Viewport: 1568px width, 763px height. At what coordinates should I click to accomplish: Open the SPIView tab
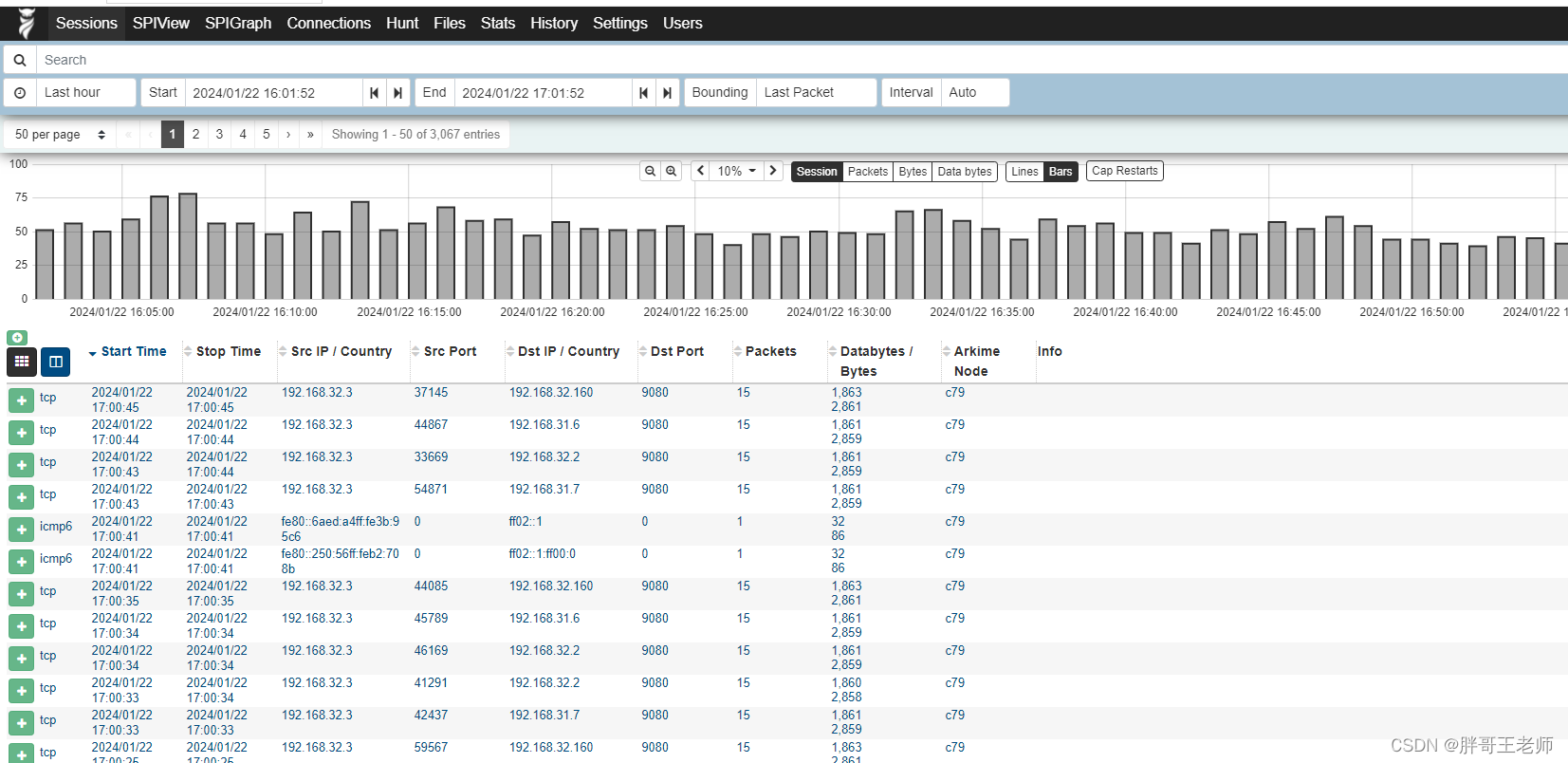[x=161, y=23]
